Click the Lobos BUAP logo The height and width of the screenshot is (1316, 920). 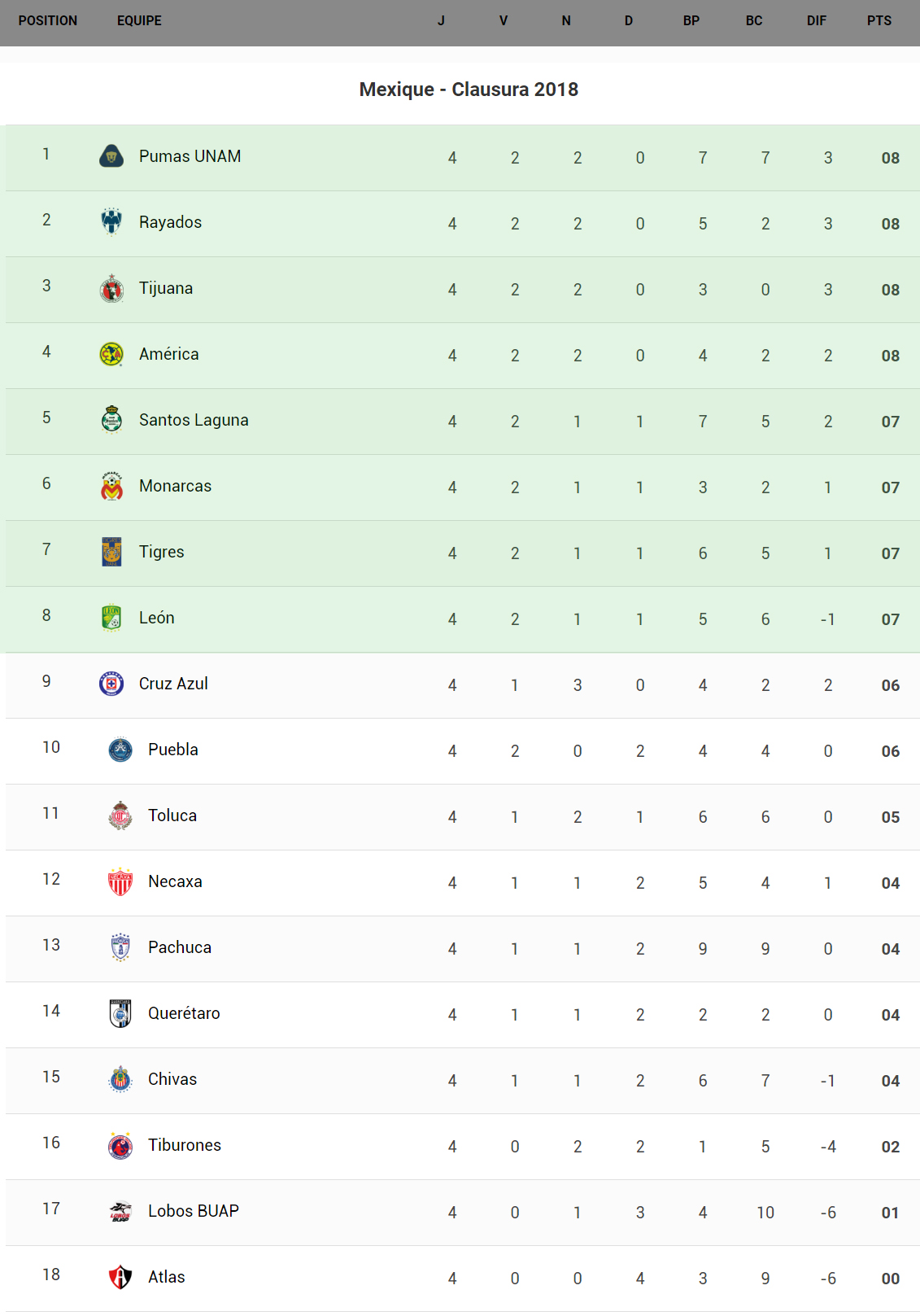tap(120, 1211)
